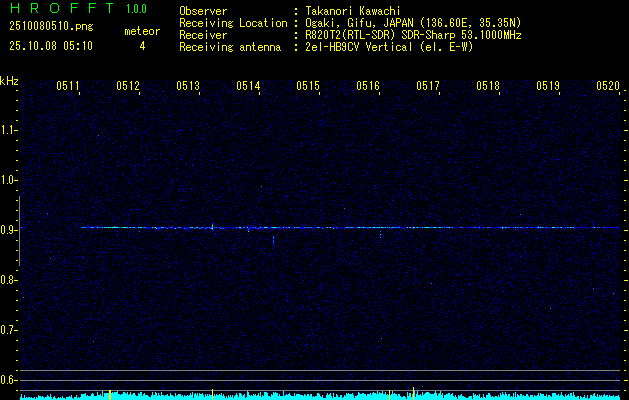This screenshot has height=400, width=629.
Task: Click the 0512 time axis label
Action: [x=128, y=86]
